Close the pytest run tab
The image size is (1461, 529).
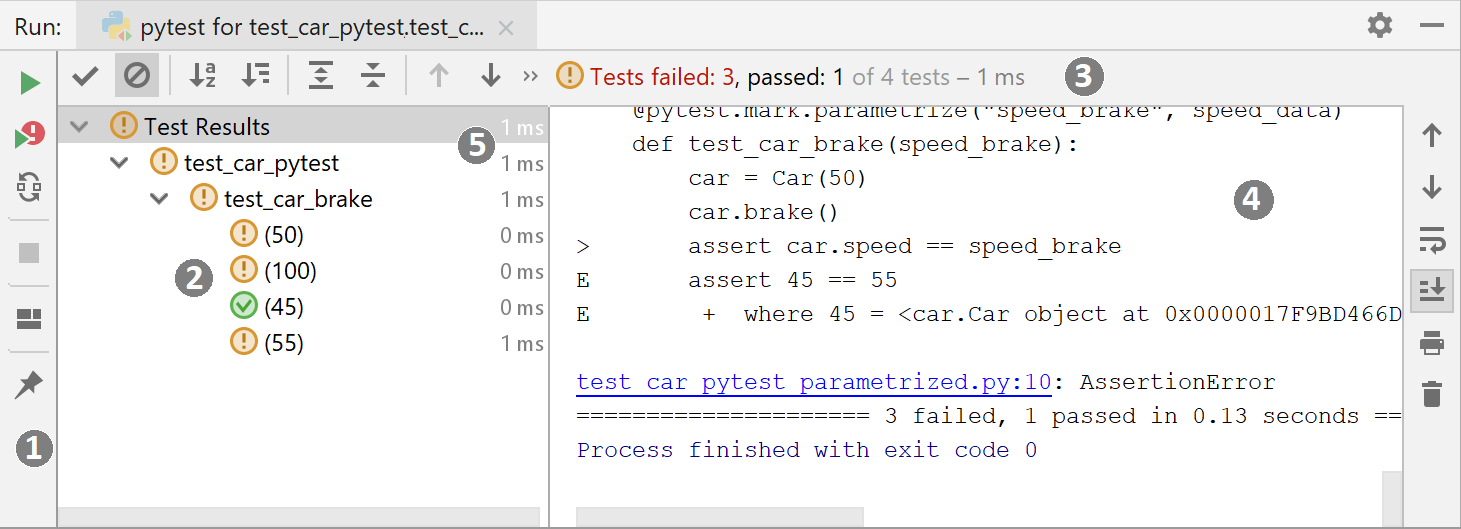506,28
